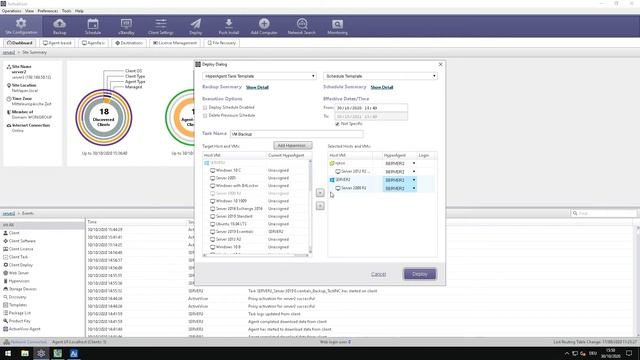640x360 pixels.
Task: Open Site Configuration in the toolbar
Action: point(21,26)
